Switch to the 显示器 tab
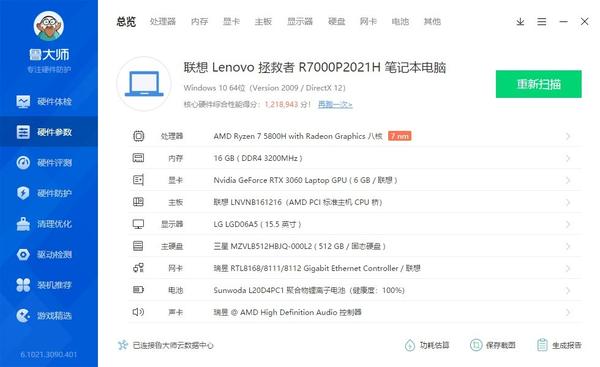 (300, 21)
